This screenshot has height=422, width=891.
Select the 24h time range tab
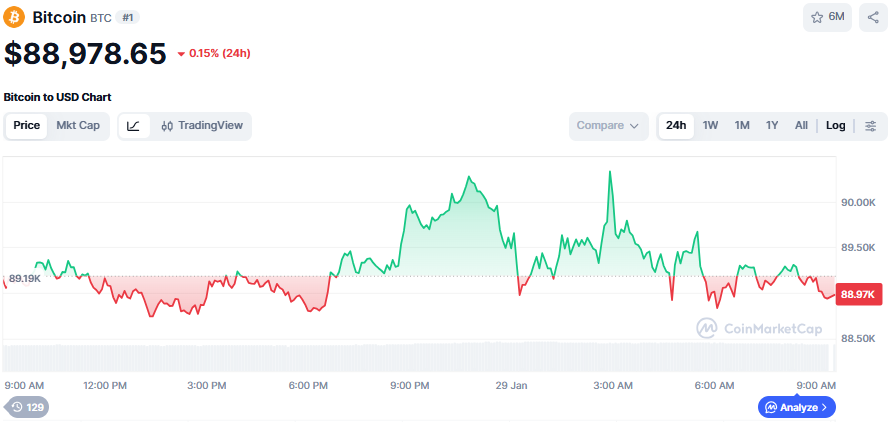coord(676,126)
